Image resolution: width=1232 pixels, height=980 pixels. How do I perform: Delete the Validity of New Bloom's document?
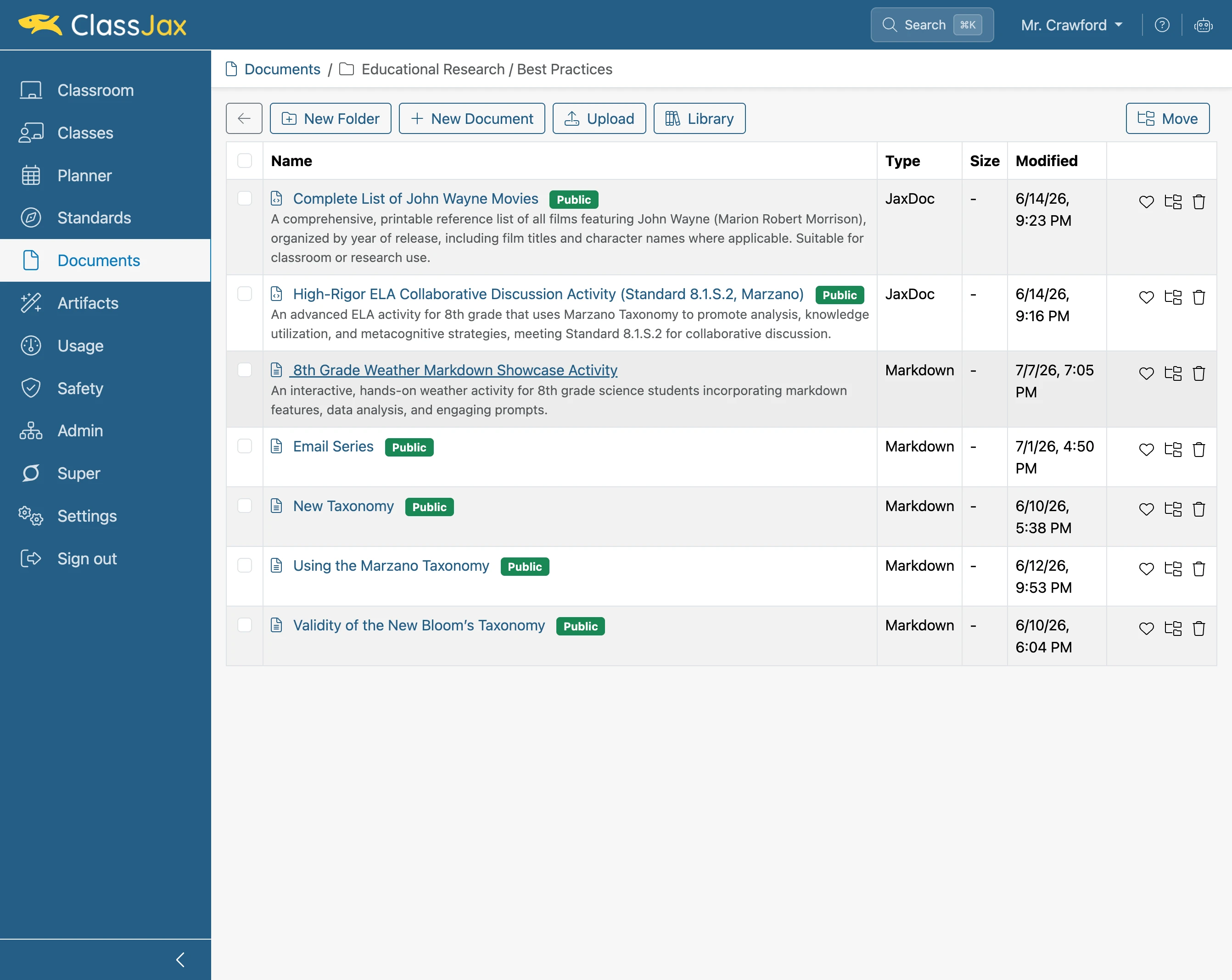[1199, 629]
